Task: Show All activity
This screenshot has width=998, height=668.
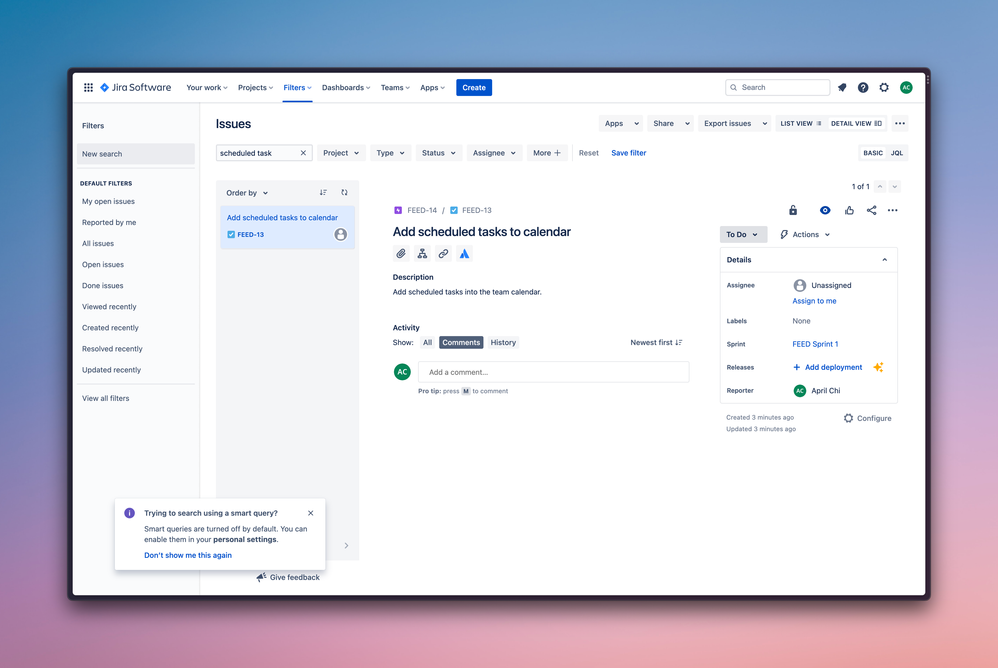Action: click(x=427, y=342)
